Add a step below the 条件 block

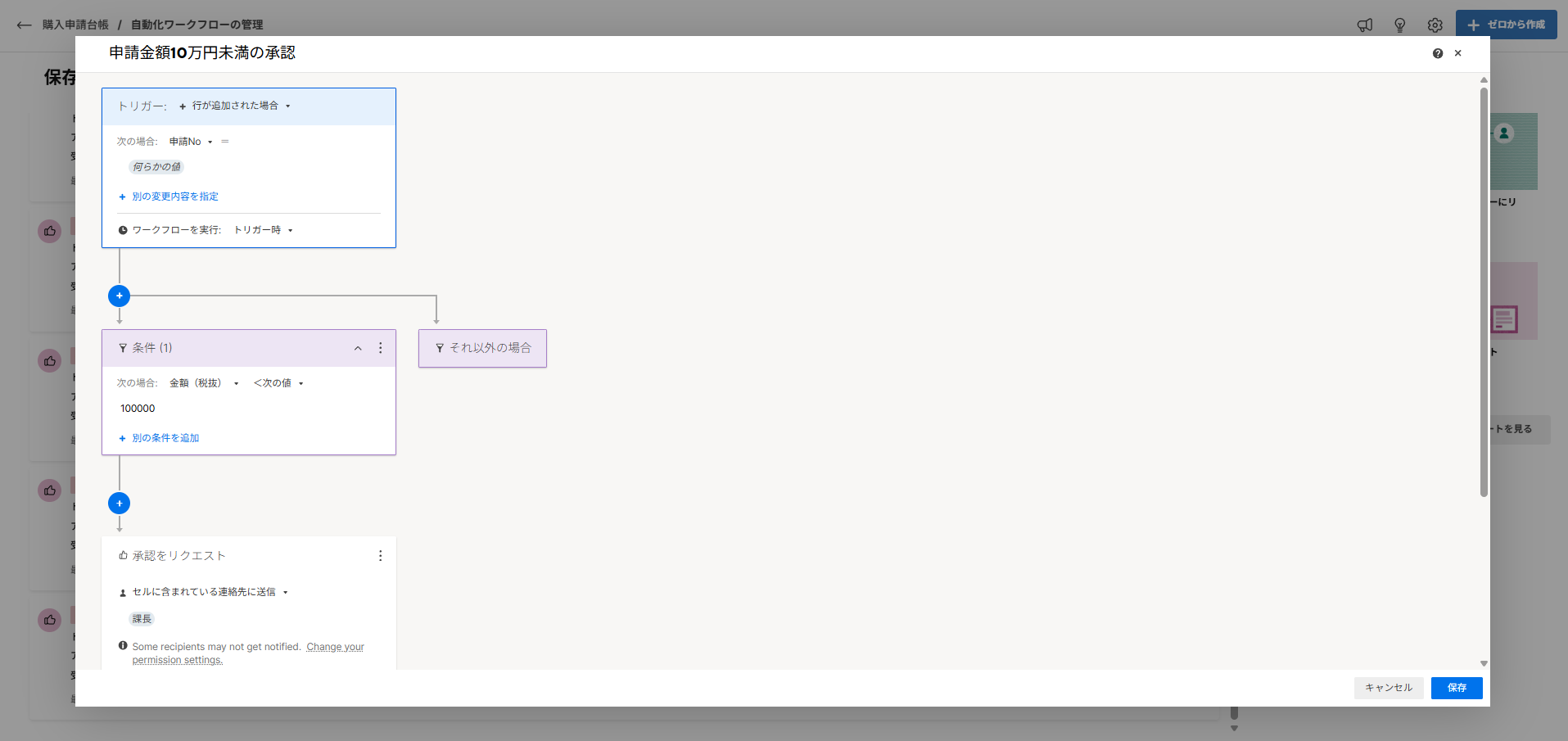[x=120, y=504]
